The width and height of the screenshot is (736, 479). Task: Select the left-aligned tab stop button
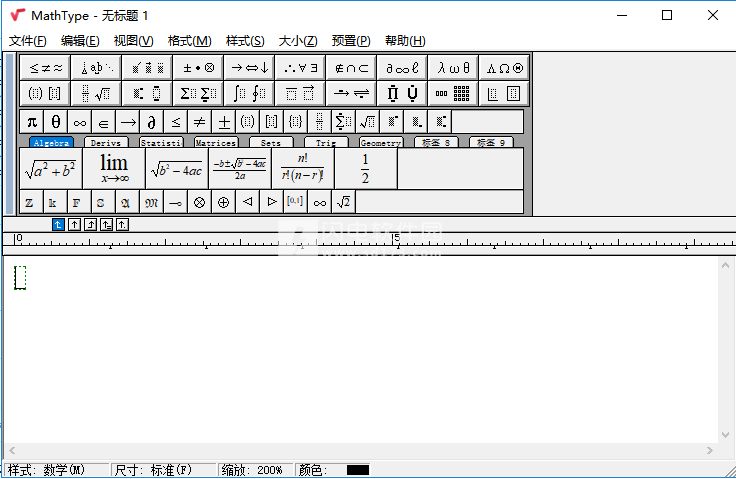pos(58,225)
